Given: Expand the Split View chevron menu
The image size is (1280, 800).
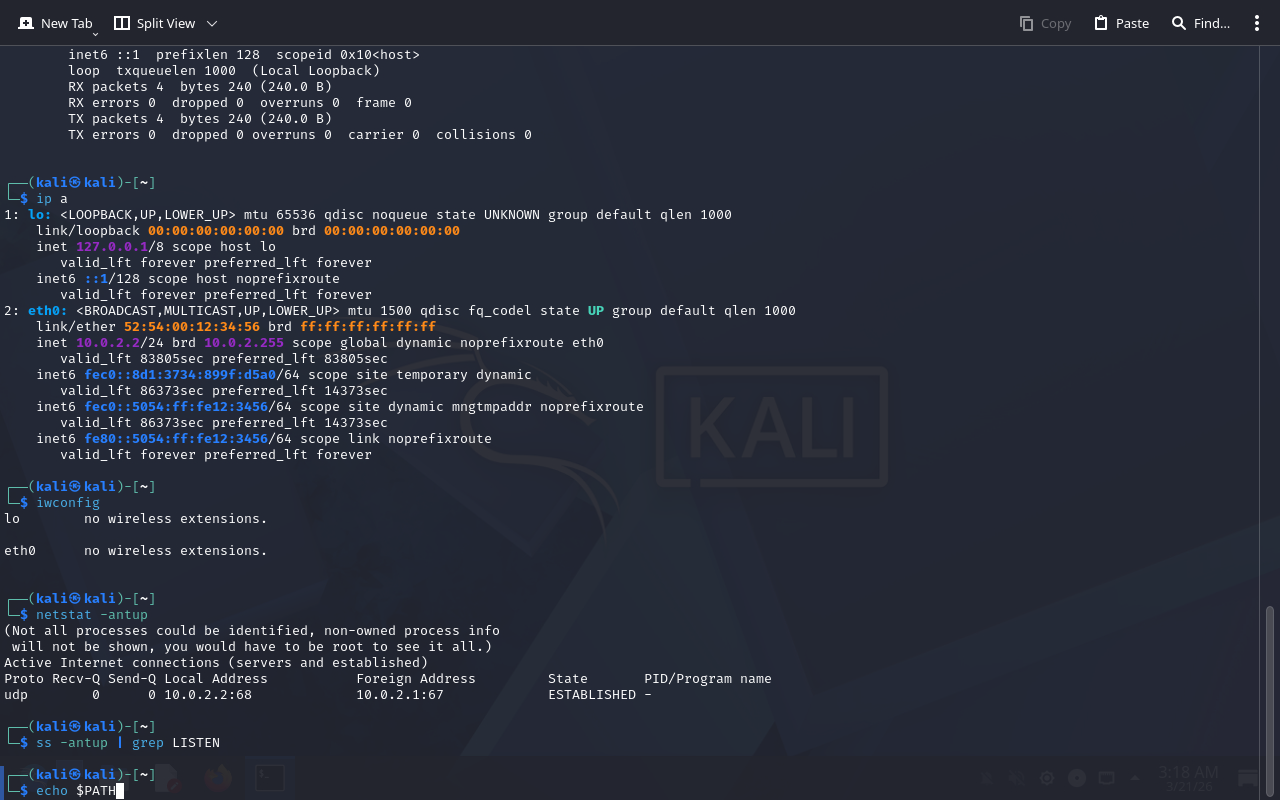Looking at the screenshot, I should click(212, 23).
